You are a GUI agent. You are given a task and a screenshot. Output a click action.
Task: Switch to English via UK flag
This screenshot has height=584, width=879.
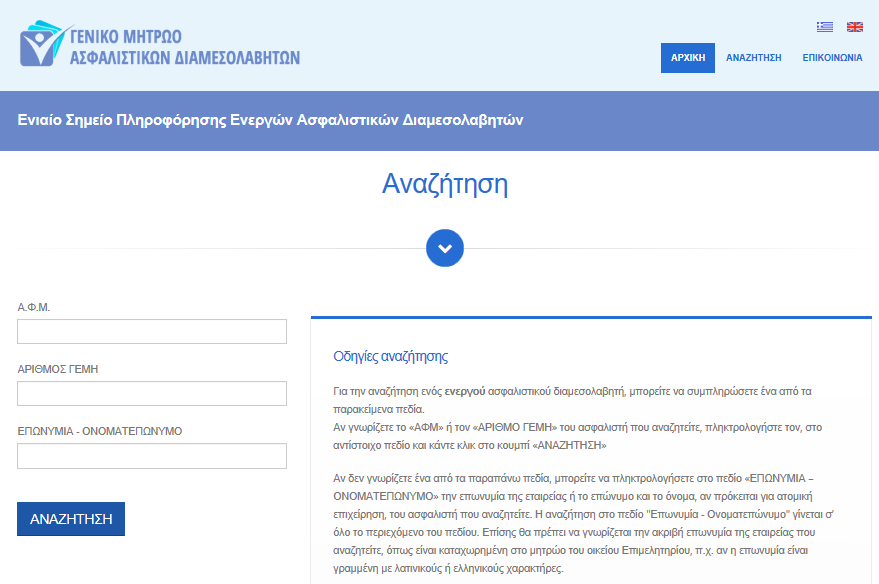pos(854,26)
